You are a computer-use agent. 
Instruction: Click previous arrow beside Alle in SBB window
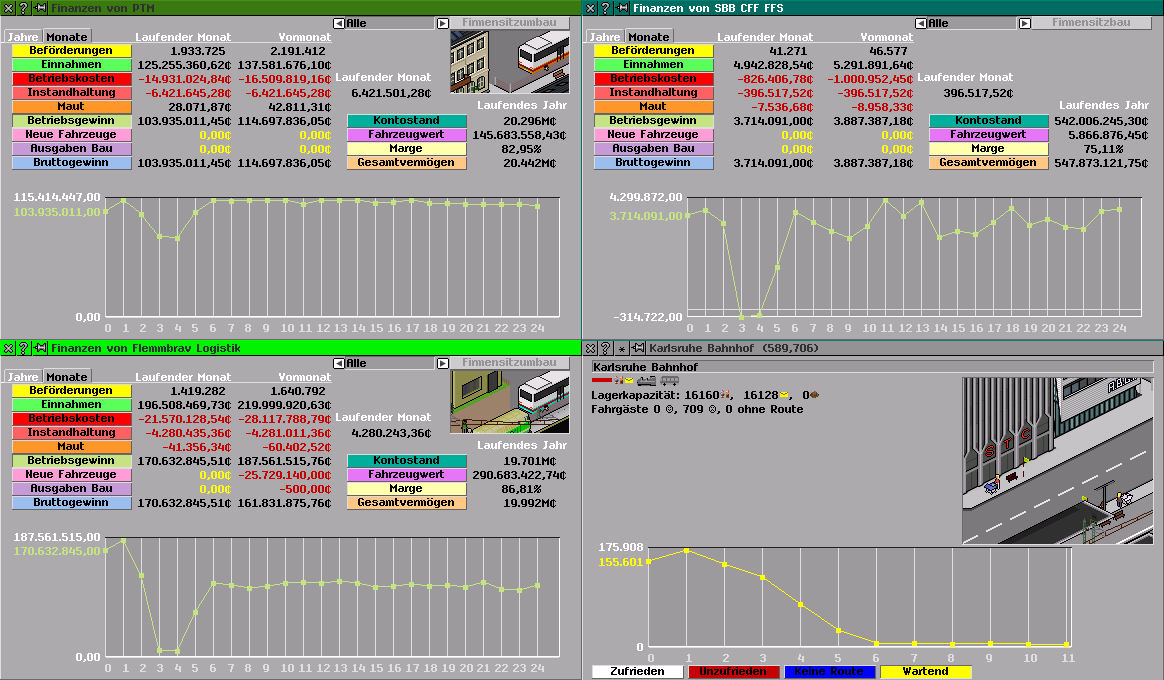(x=921, y=23)
